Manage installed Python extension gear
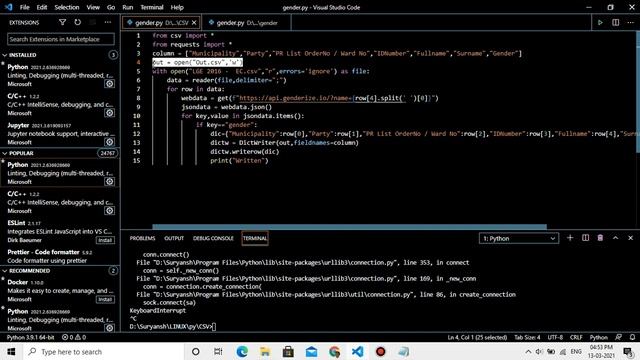The width and height of the screenshot is (640, 360). 109,84
